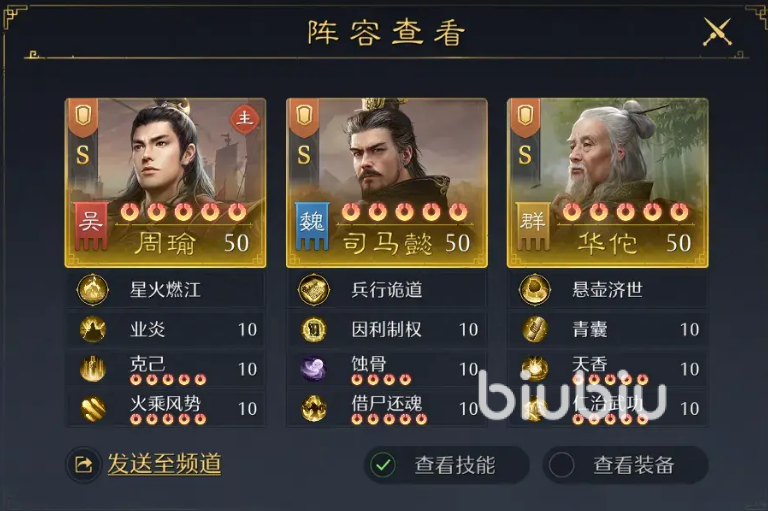Screen dimensions: 768x511
Task: Open the 周瑜 hero card
Action: pos(166,183)
